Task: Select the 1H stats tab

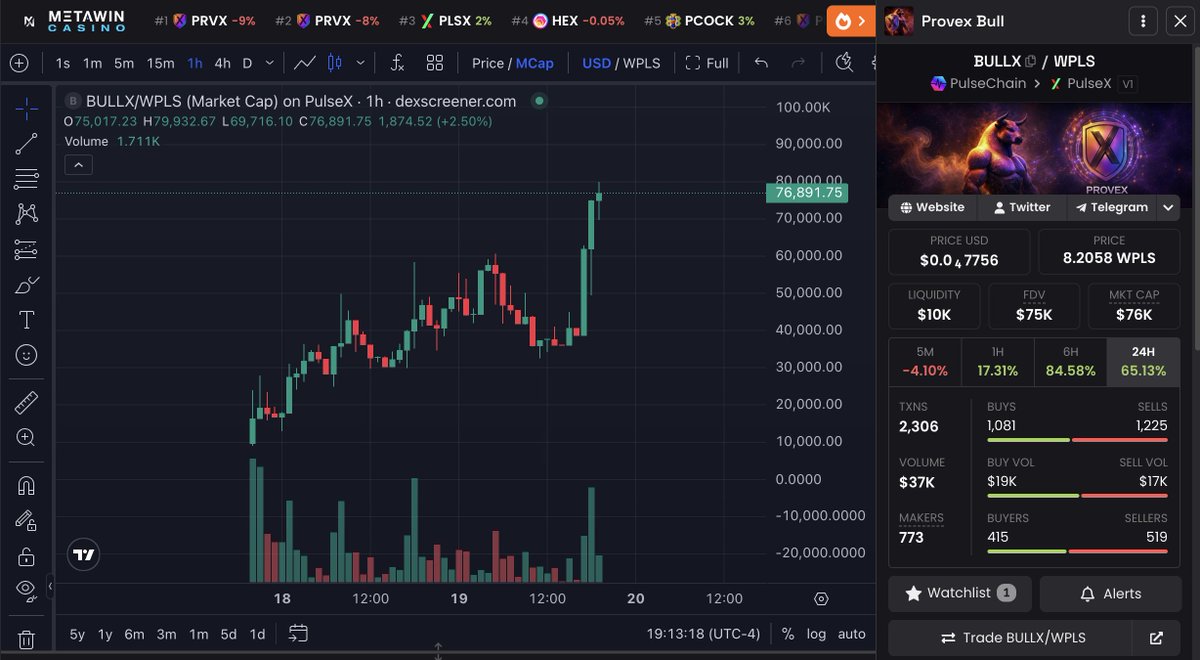Action: pos(997,362)
